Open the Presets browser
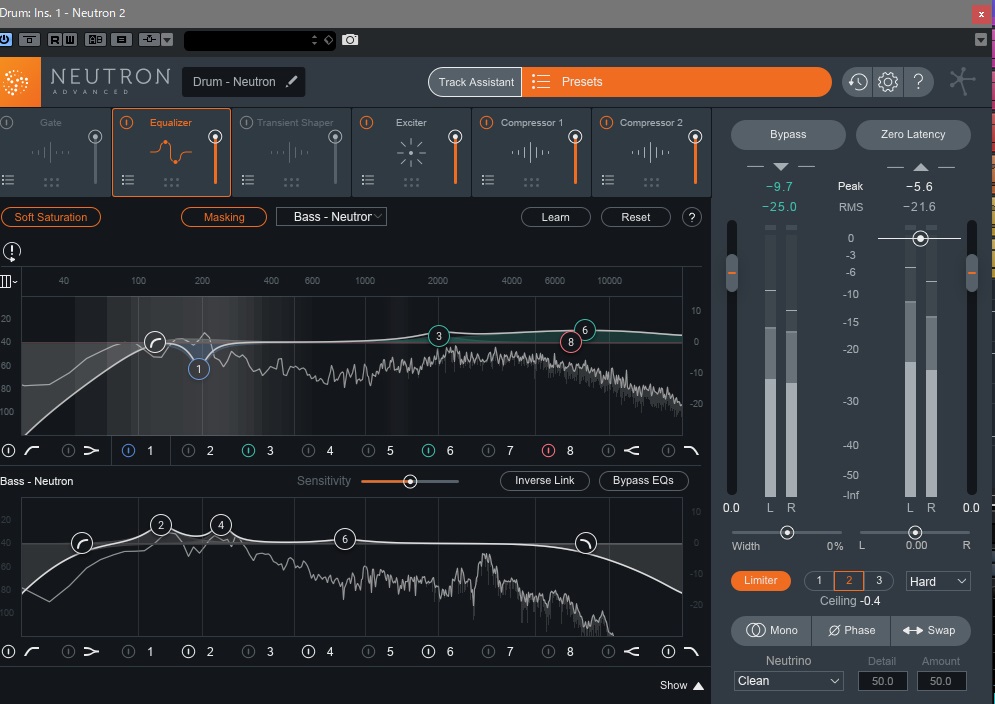This screenshot has width=995, height=704. coord(676,82)
